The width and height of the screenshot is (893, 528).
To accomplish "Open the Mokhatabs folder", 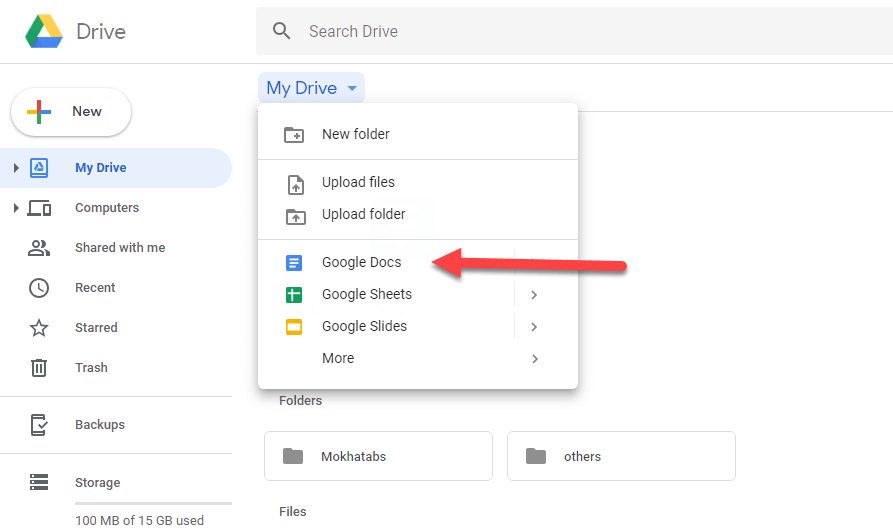I will point(378,456).
